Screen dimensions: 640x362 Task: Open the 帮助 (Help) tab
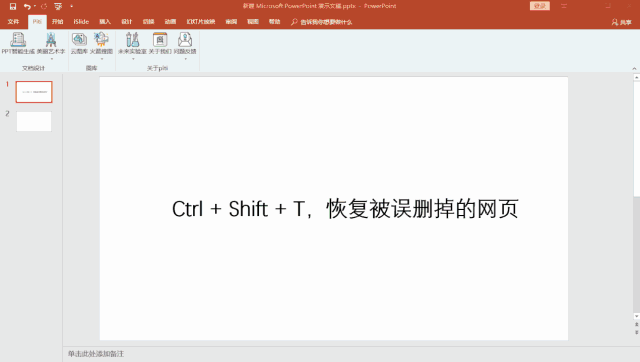tap(274, 22)
